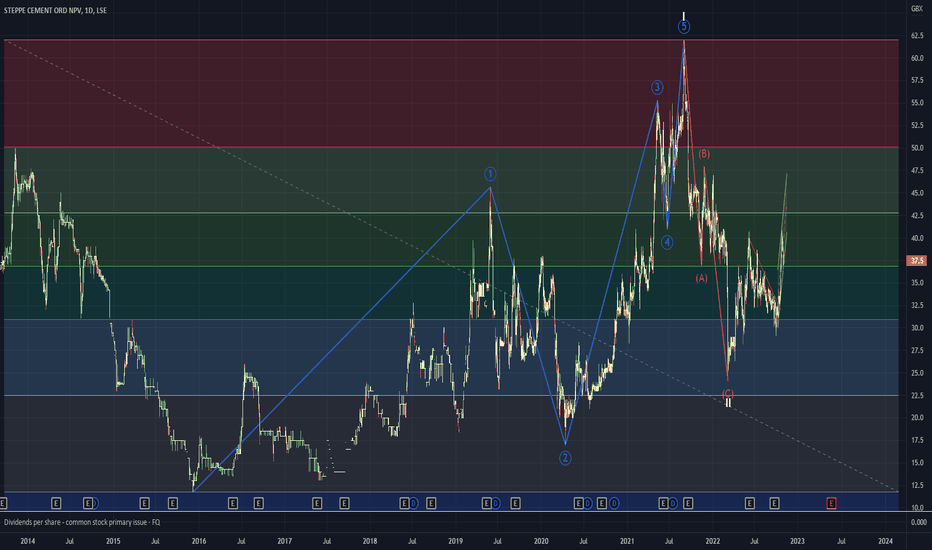Click the 2024 time axis label
This screenshot has width=932, height=550.
[x=885, y=541]
